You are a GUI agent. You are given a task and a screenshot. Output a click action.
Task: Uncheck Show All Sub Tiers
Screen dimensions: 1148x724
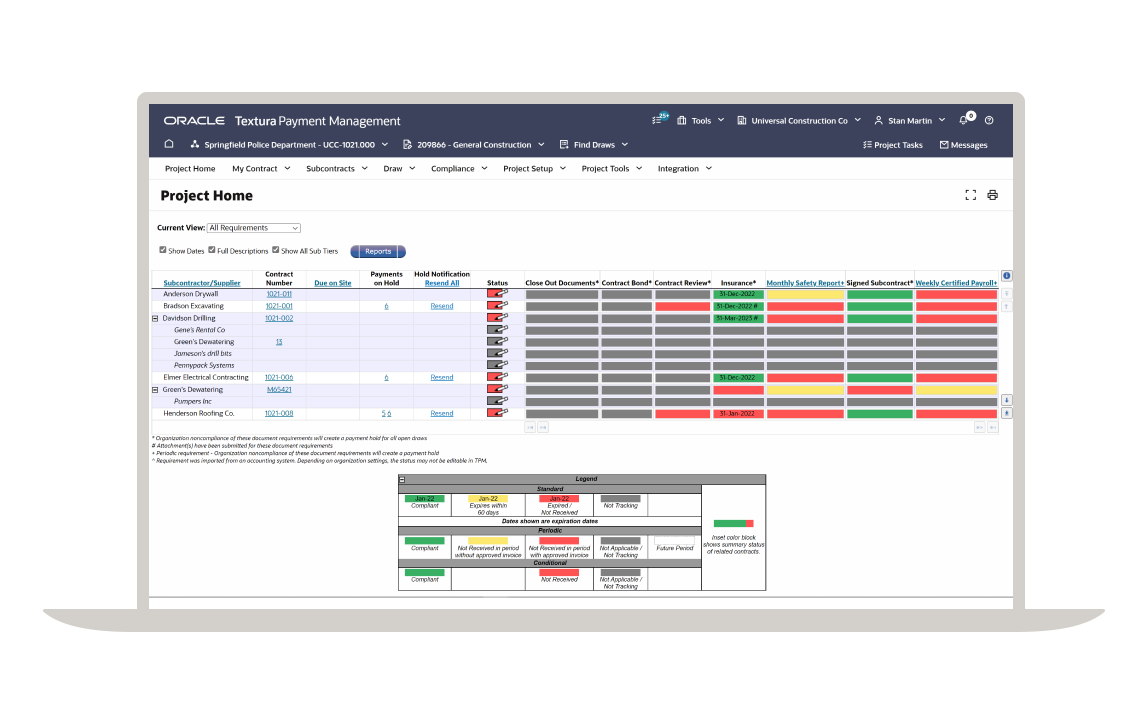(x=276, y=250)
